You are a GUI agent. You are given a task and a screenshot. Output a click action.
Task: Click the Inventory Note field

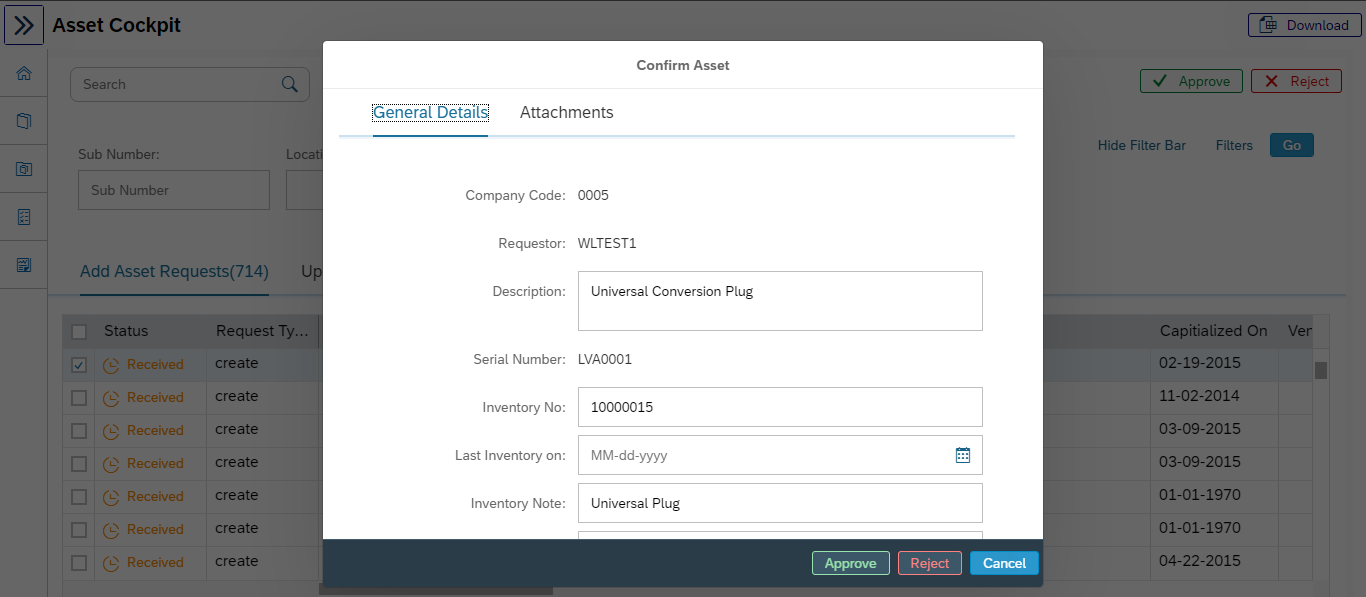[780, 503]
